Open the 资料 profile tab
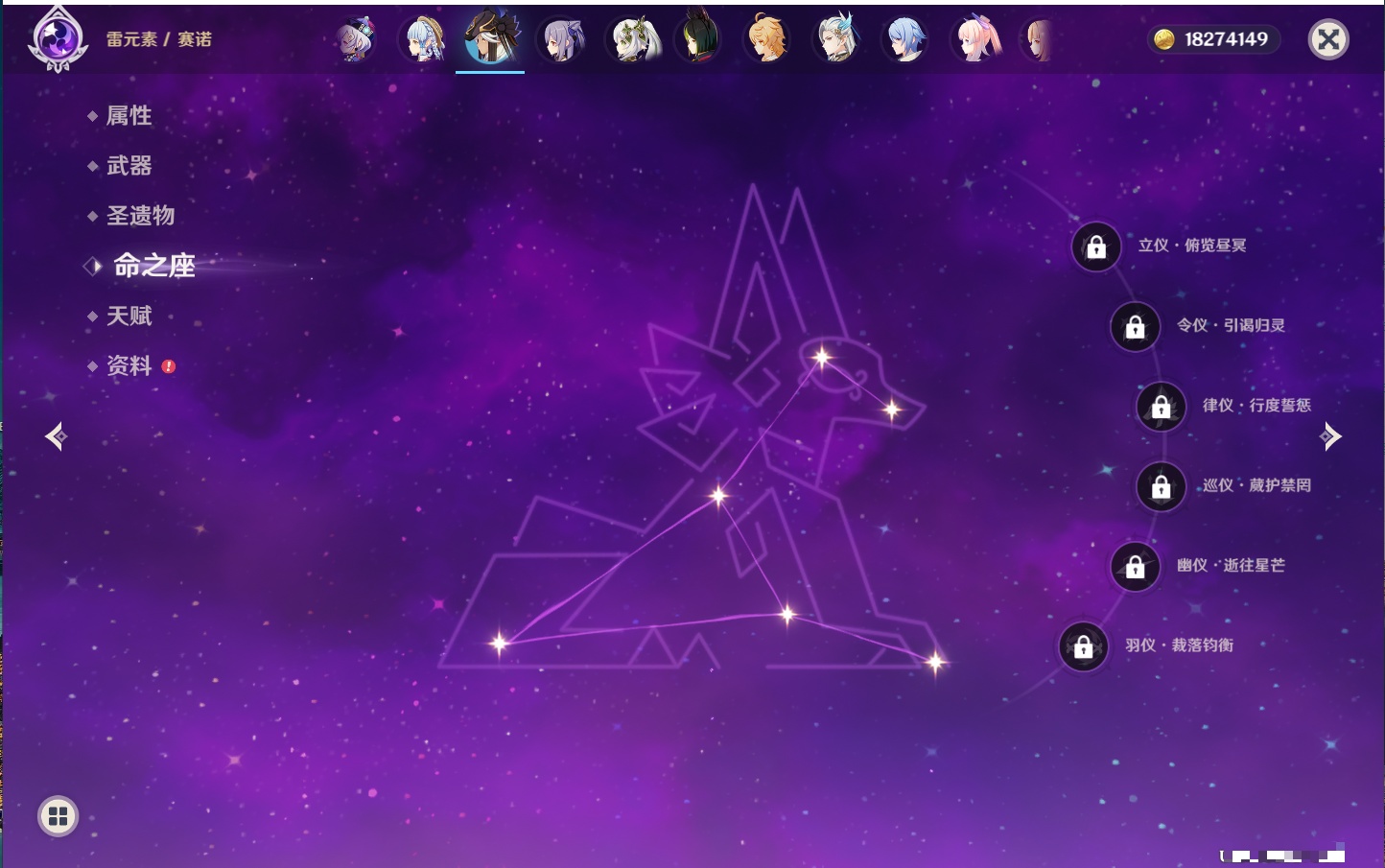 pyautogui.click(x=129, y=365)
